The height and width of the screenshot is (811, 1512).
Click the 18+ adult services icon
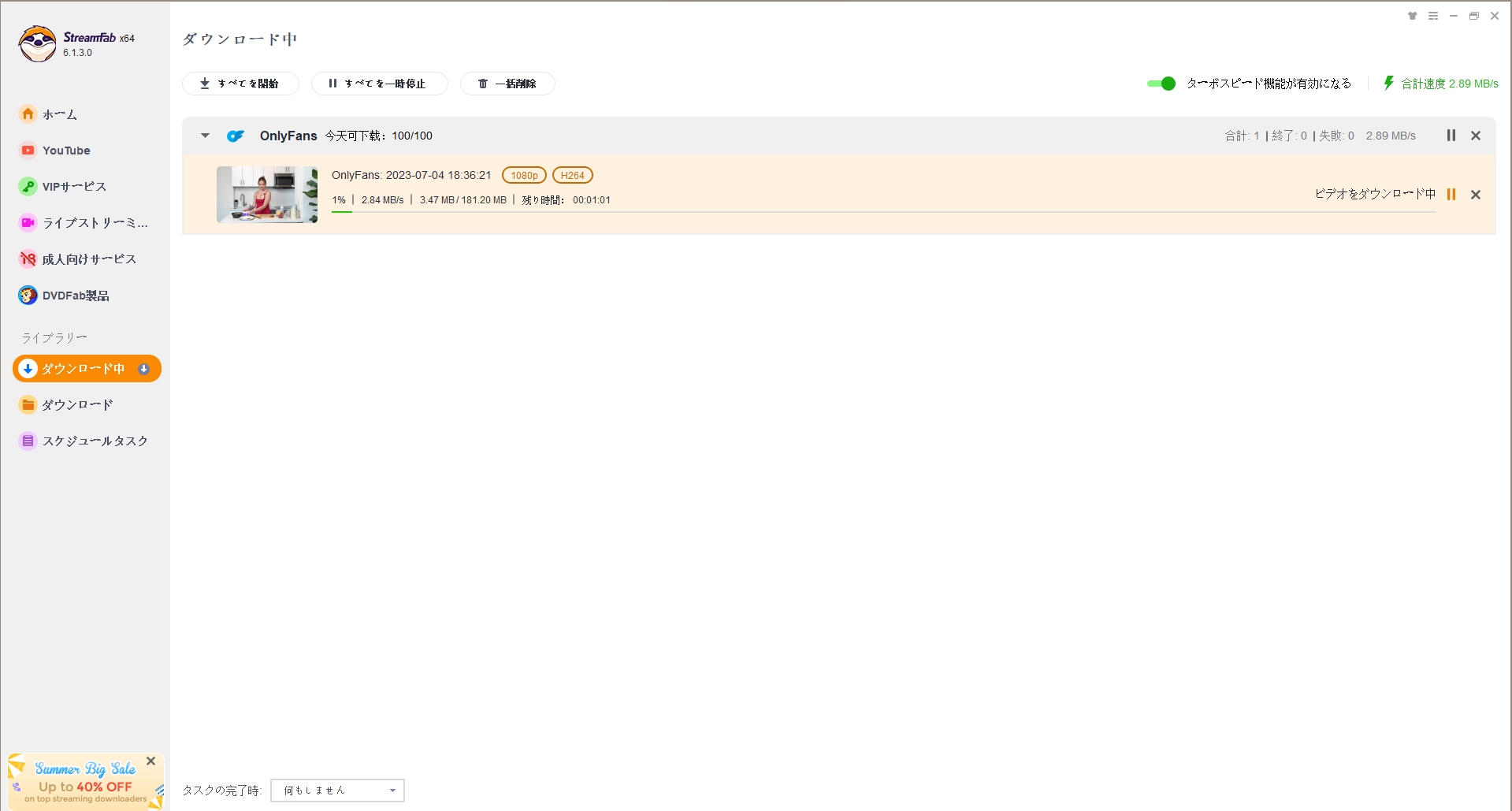pos(28,259)
